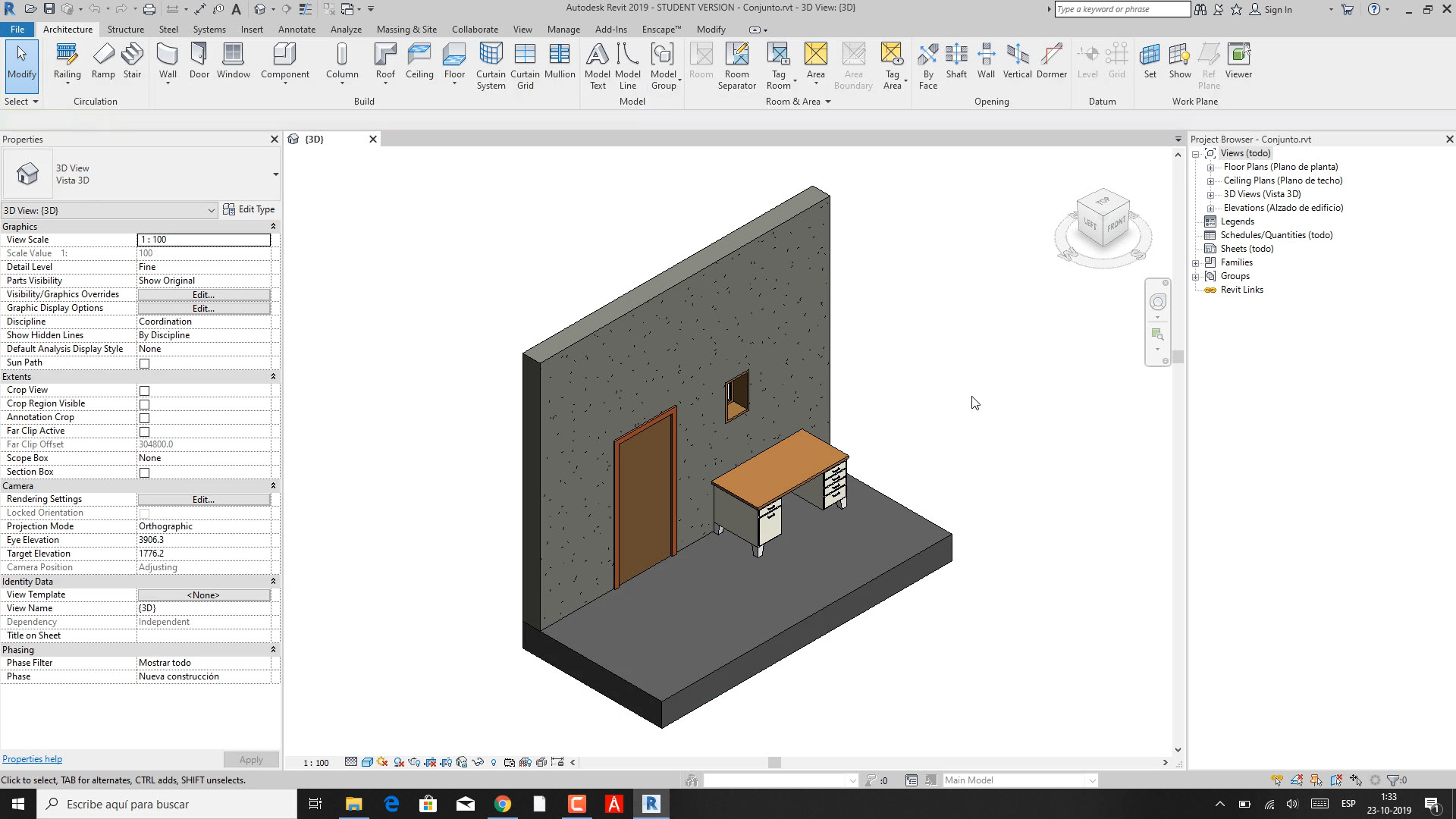Screen dimensions: 1456x819
Task: Activate the Roof tool
Action: (x=385, y=61)
